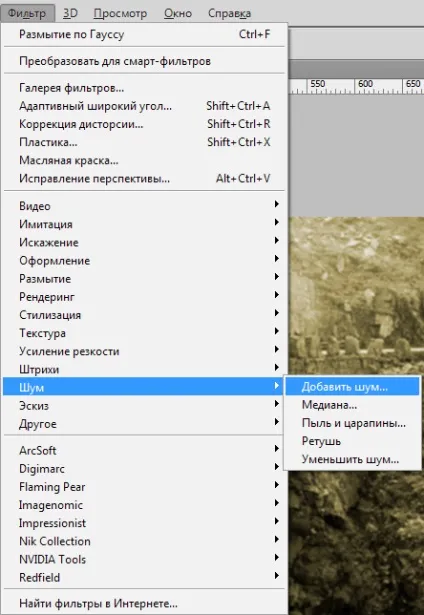Image resolution: width=424 pixels, height=615 pixels.
Task: Open Nik Collection plugin submenu
Action: pos(145,541)
